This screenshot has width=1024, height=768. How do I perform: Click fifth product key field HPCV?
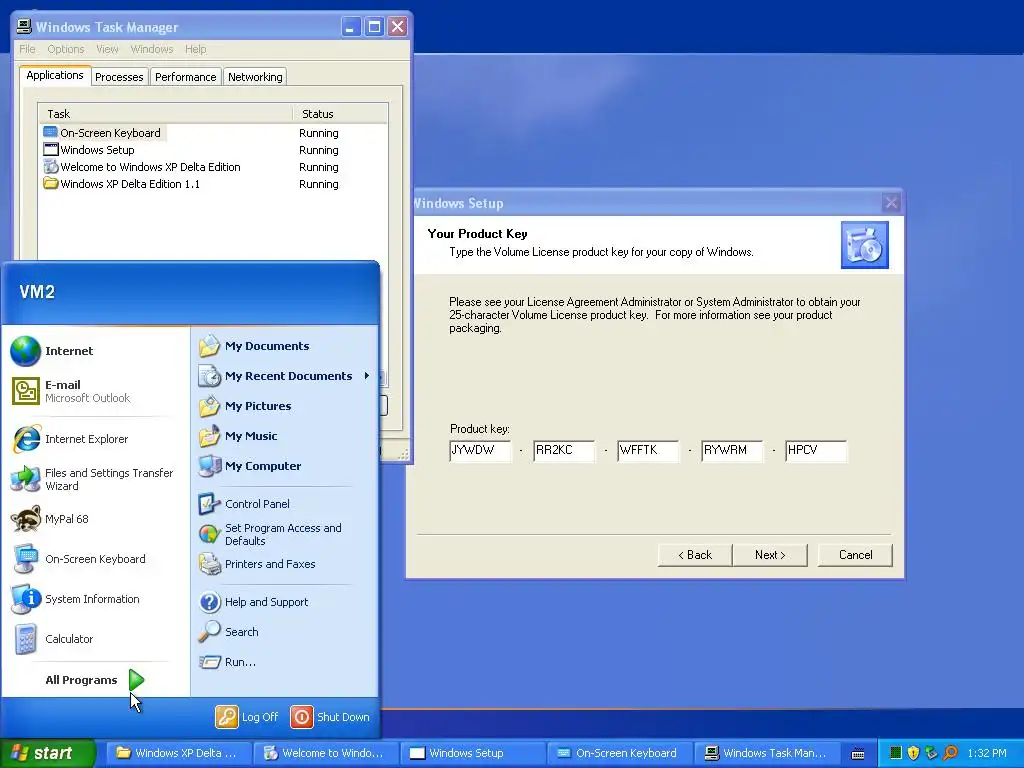point(816,451)
